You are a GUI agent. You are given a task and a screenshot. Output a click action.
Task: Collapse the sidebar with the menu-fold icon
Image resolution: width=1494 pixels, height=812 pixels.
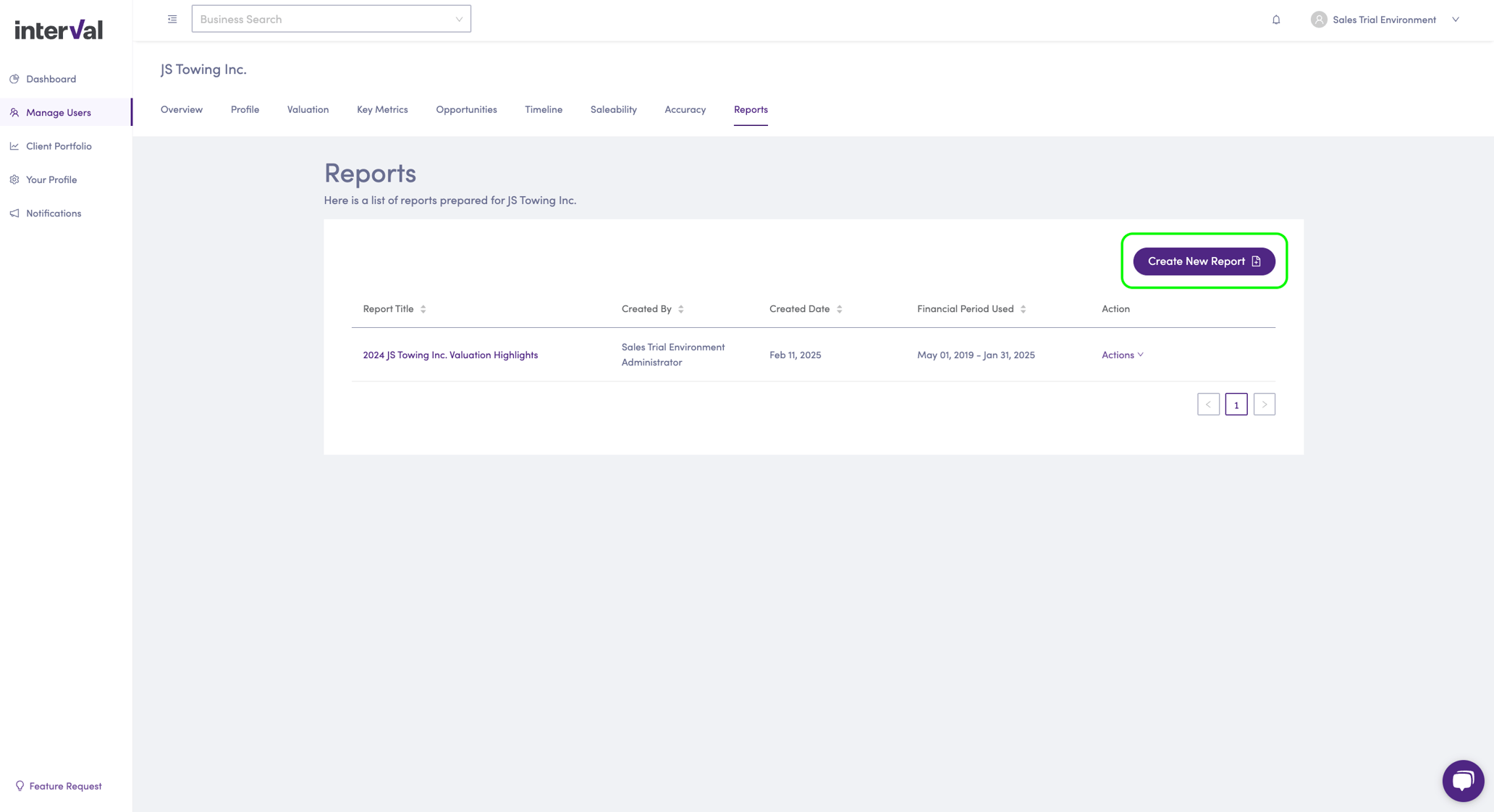pos(172,19)
